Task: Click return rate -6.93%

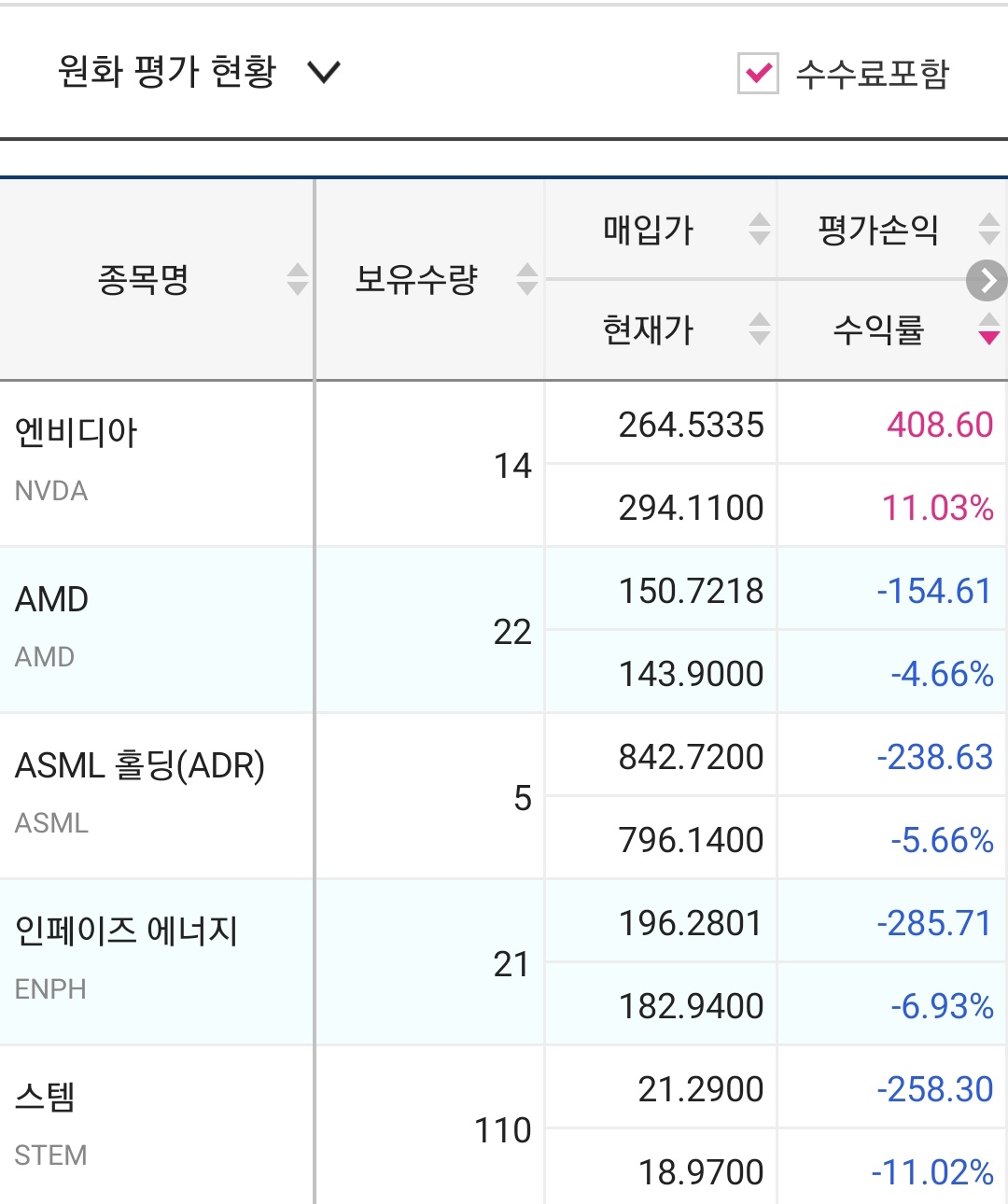Action: click(942, 1006)
